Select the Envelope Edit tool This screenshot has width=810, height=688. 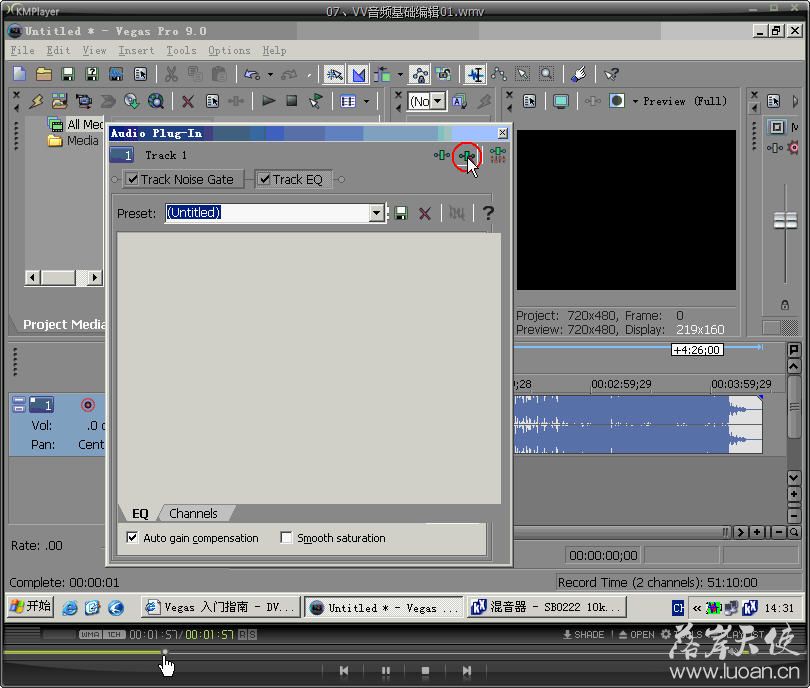pyautogui.click(x=499, y=74)
